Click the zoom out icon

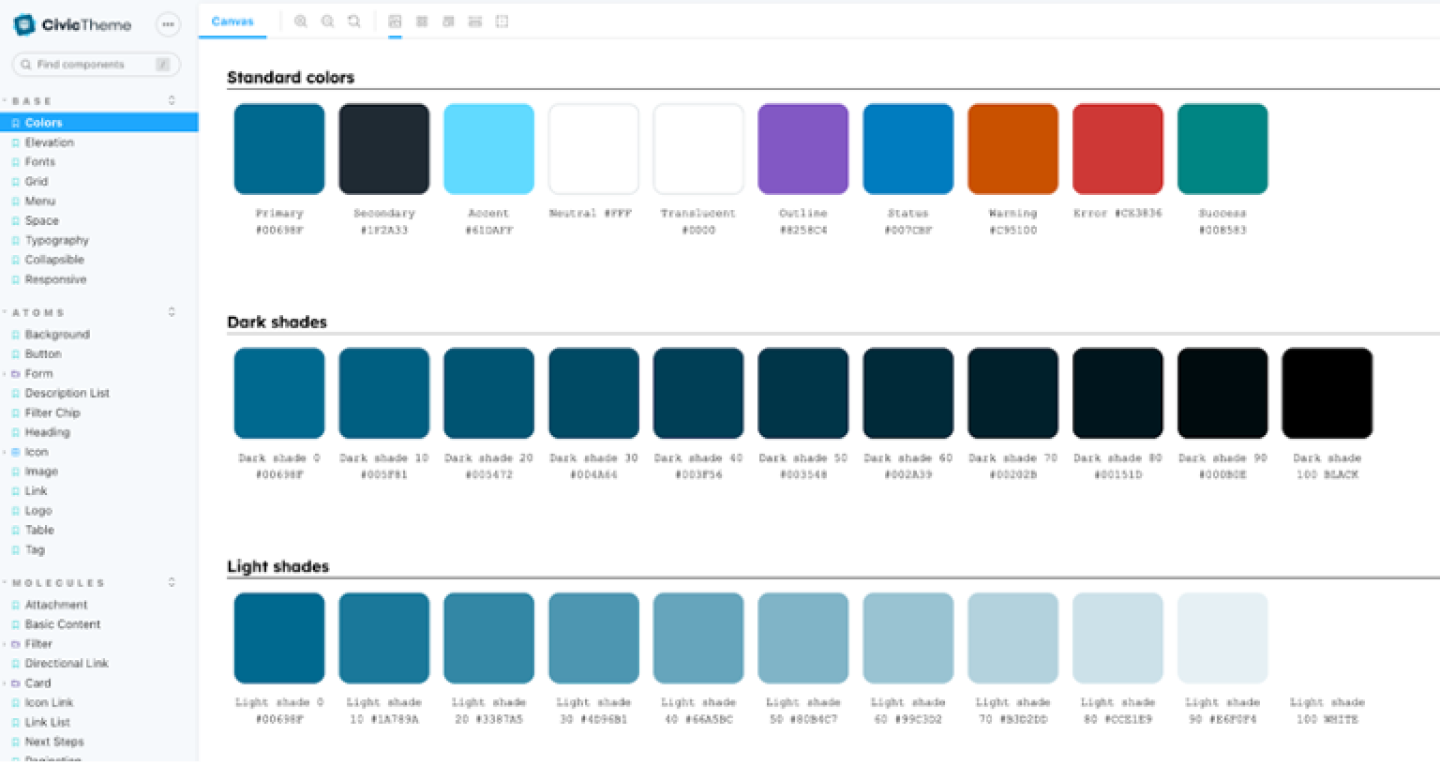[x=327, y=20]
